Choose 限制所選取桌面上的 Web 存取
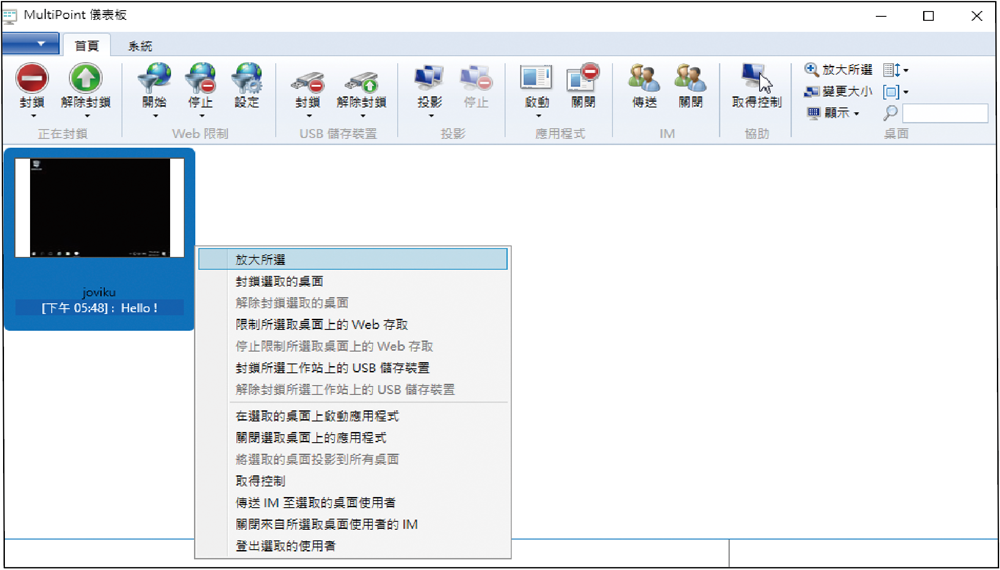This screenshot has height=570, width=1000. [353, 325]
